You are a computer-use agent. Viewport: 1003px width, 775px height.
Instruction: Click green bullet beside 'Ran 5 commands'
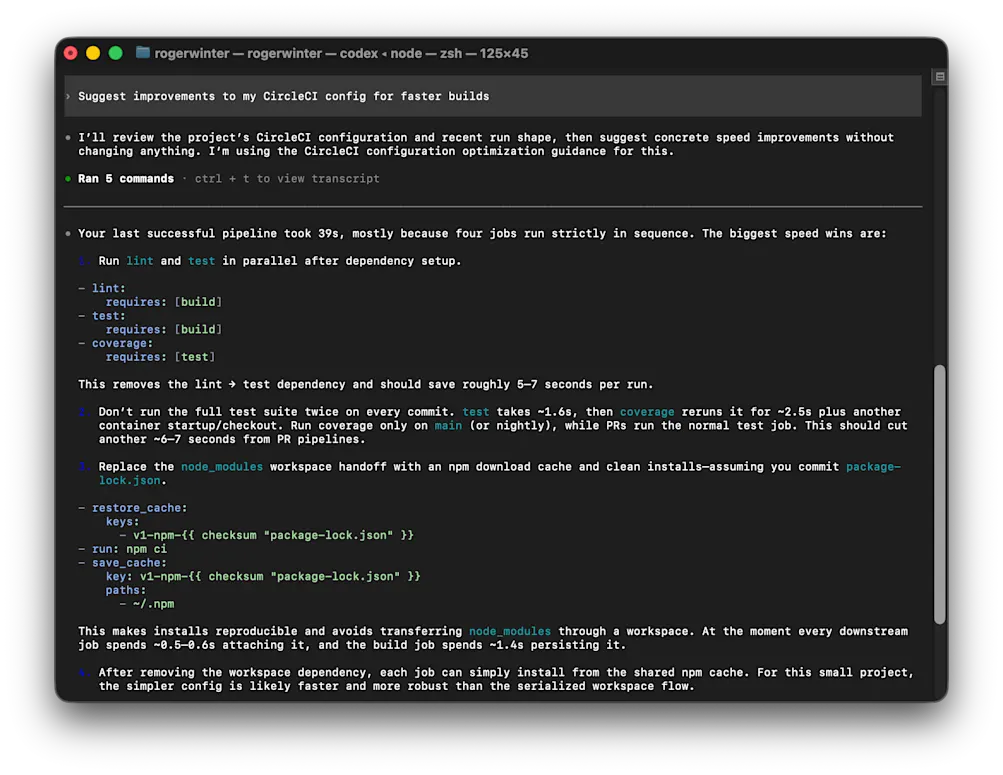tap(68, 179)
